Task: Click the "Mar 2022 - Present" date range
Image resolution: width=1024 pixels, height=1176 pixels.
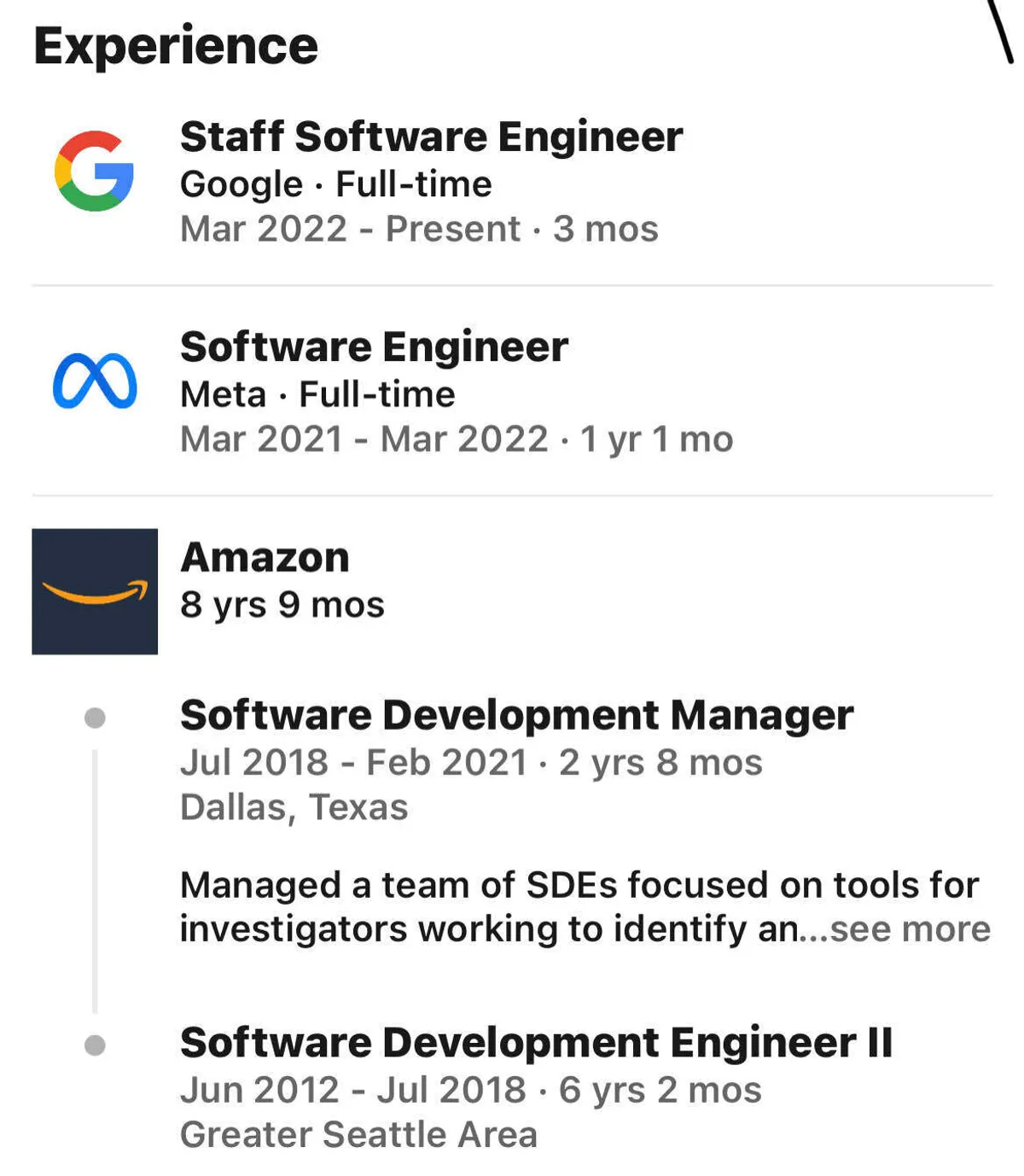Action: [x=350, y=229]
